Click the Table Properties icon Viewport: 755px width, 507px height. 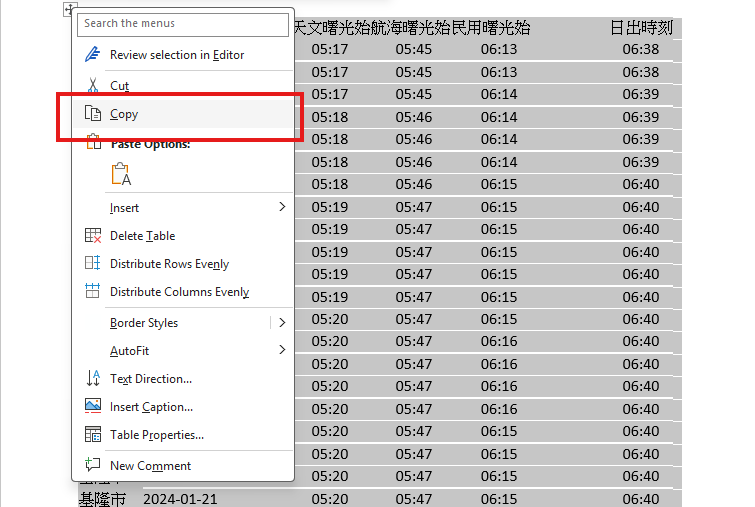(x=93, y=435)
